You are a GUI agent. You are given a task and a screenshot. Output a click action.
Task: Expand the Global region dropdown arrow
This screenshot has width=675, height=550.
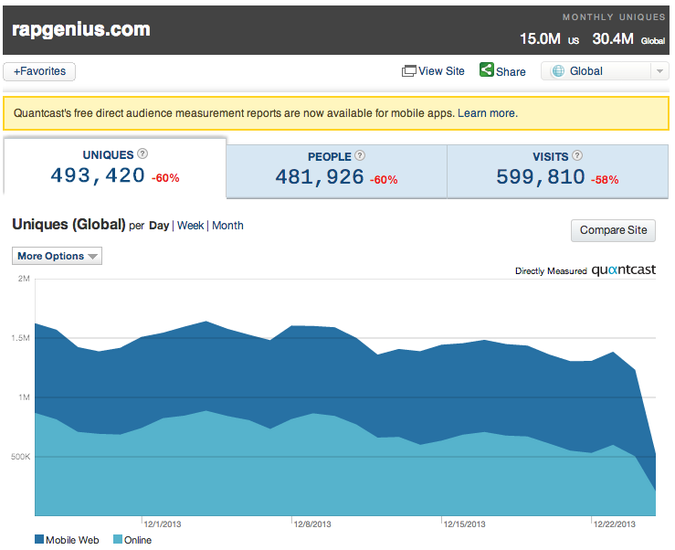click(x=660, y=71)
